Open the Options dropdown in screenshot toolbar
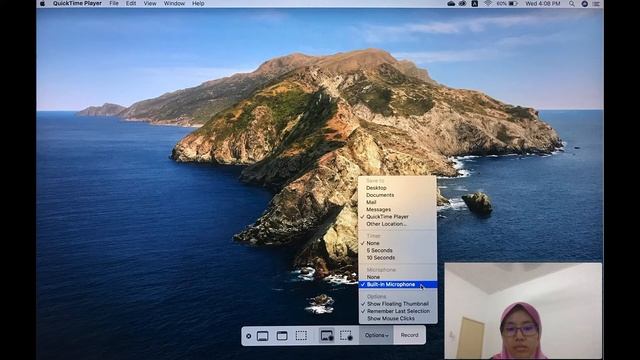The height and width of the screenshot is (360, 640). (376, 335)
